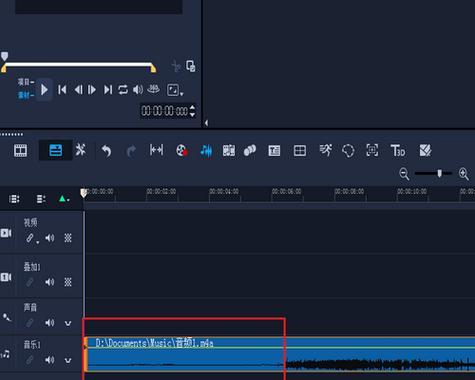Redo the last undone action
The height and width of the screenshot is (380, 475).
click(x=131, y=151)
